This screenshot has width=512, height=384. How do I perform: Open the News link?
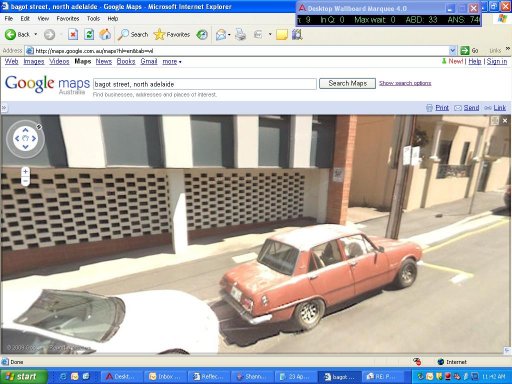tap(104, 61)
